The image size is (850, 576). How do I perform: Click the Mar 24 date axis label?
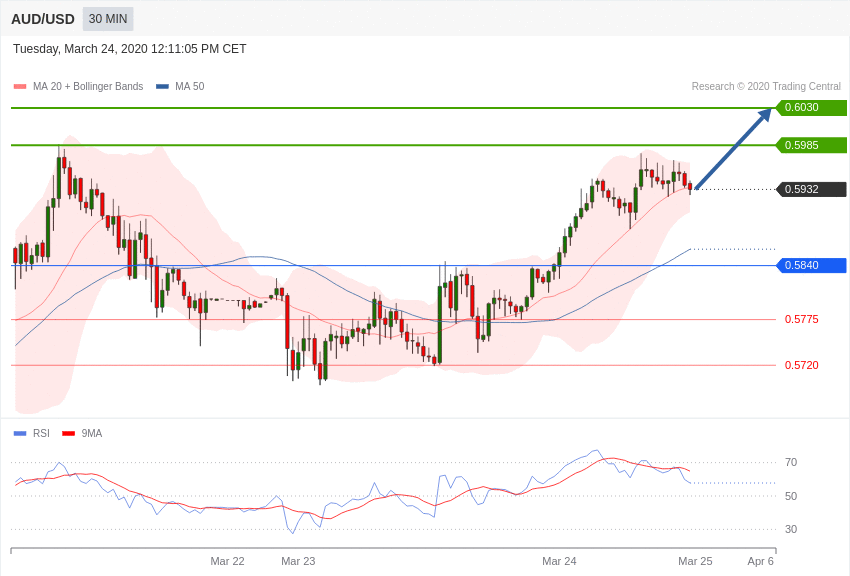[x=559, y=561]
